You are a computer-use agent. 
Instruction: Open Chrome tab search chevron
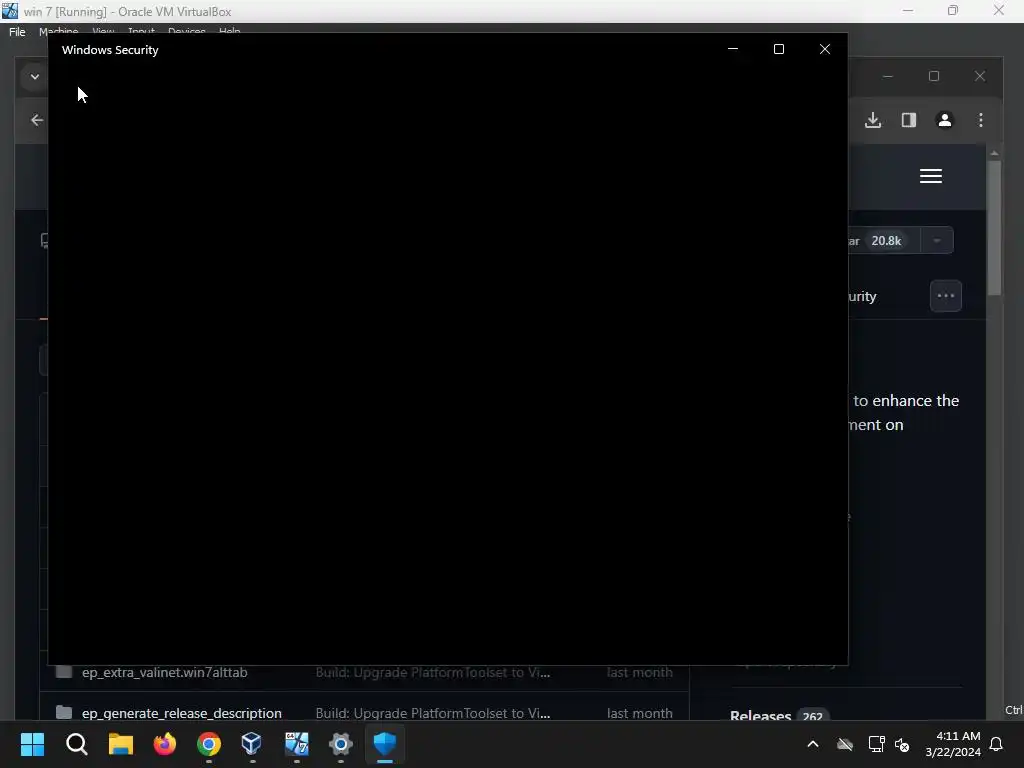(35, 76)
